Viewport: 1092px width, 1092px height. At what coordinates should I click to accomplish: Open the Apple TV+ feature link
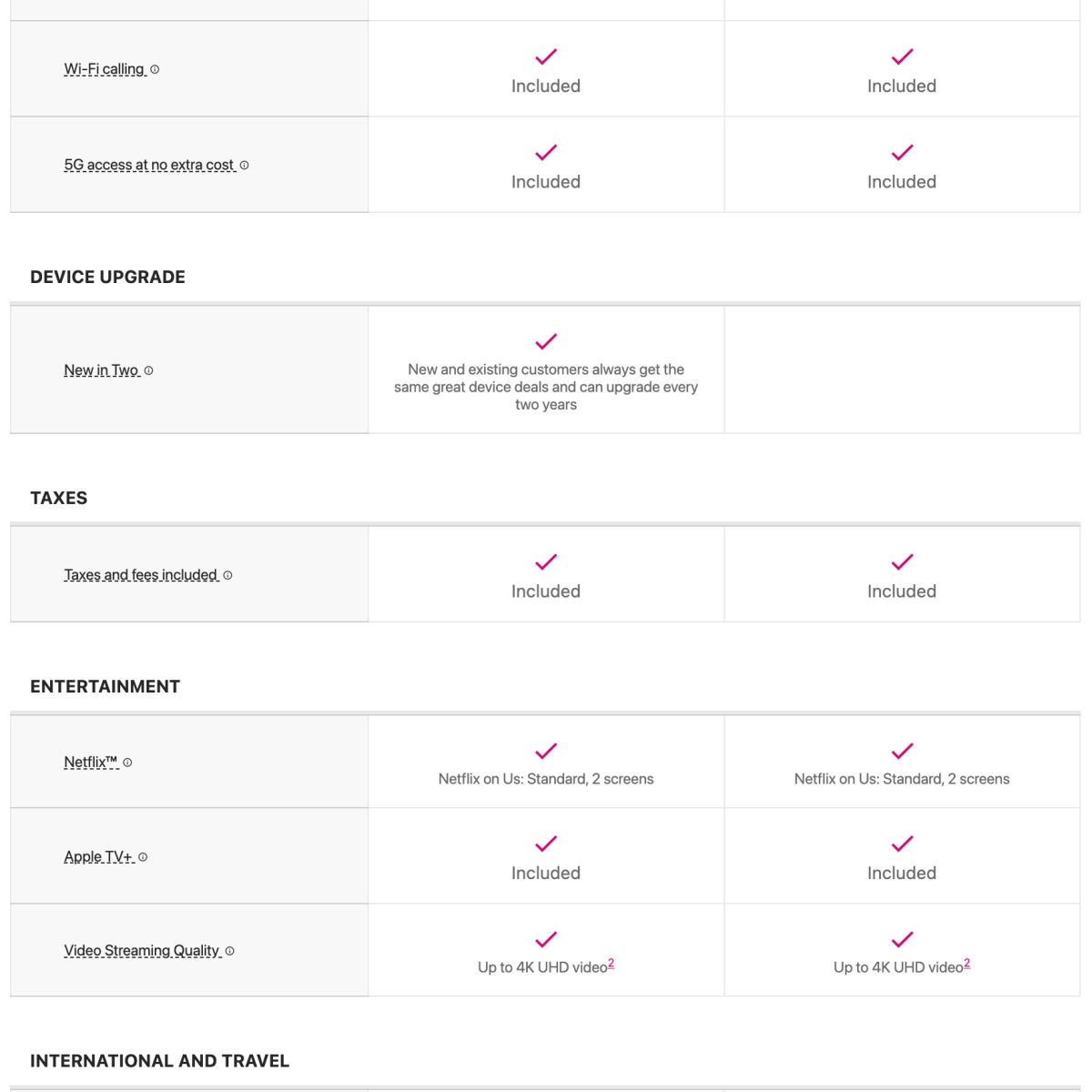click(98, 857)
